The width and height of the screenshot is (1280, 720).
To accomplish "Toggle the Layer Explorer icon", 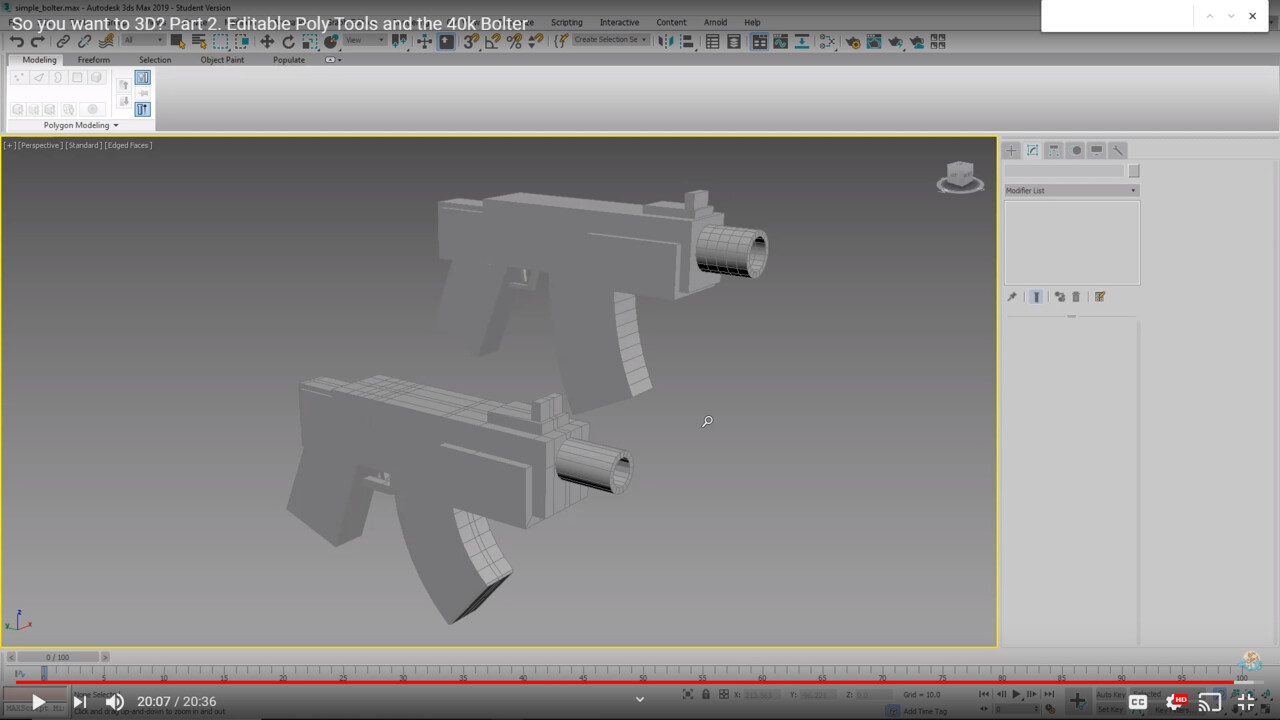I will [734, 41].
